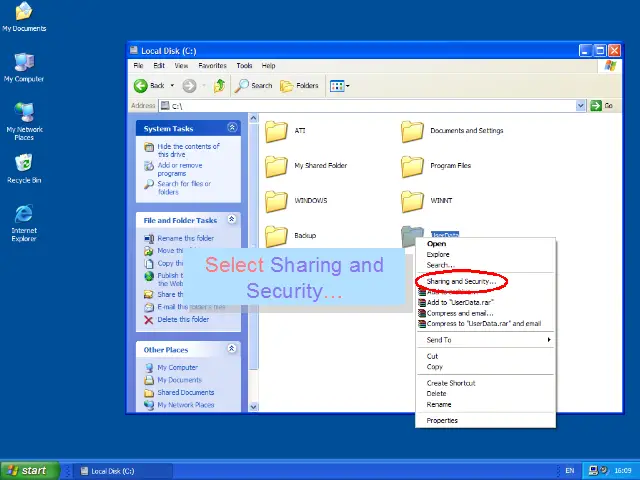Click Add or remove programs link
The height and width of the screenshot is (480, 640).
tap(180, 169)
